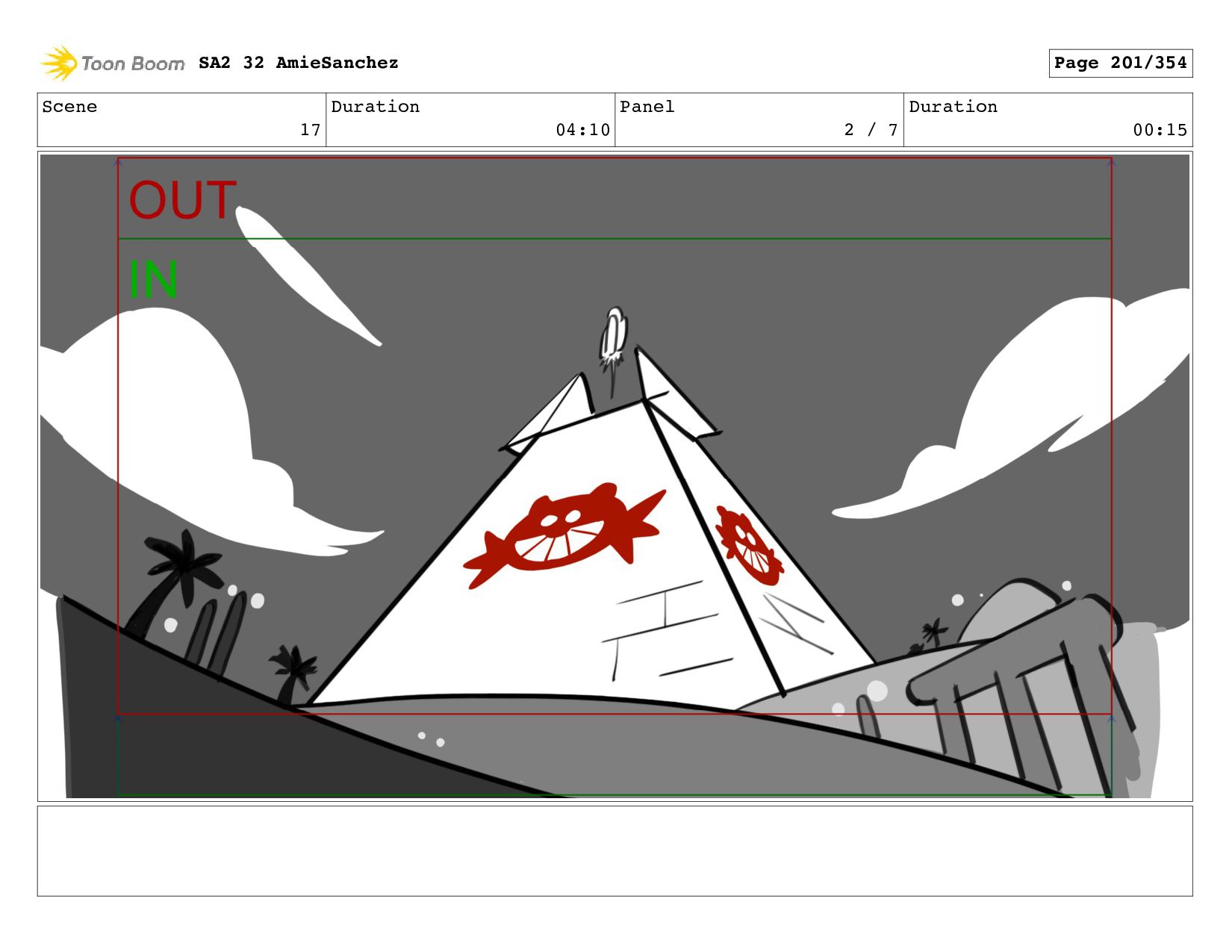Select scene duration value '04:10'
Screen dimensions: 1232x952
[x=582, y=130]
